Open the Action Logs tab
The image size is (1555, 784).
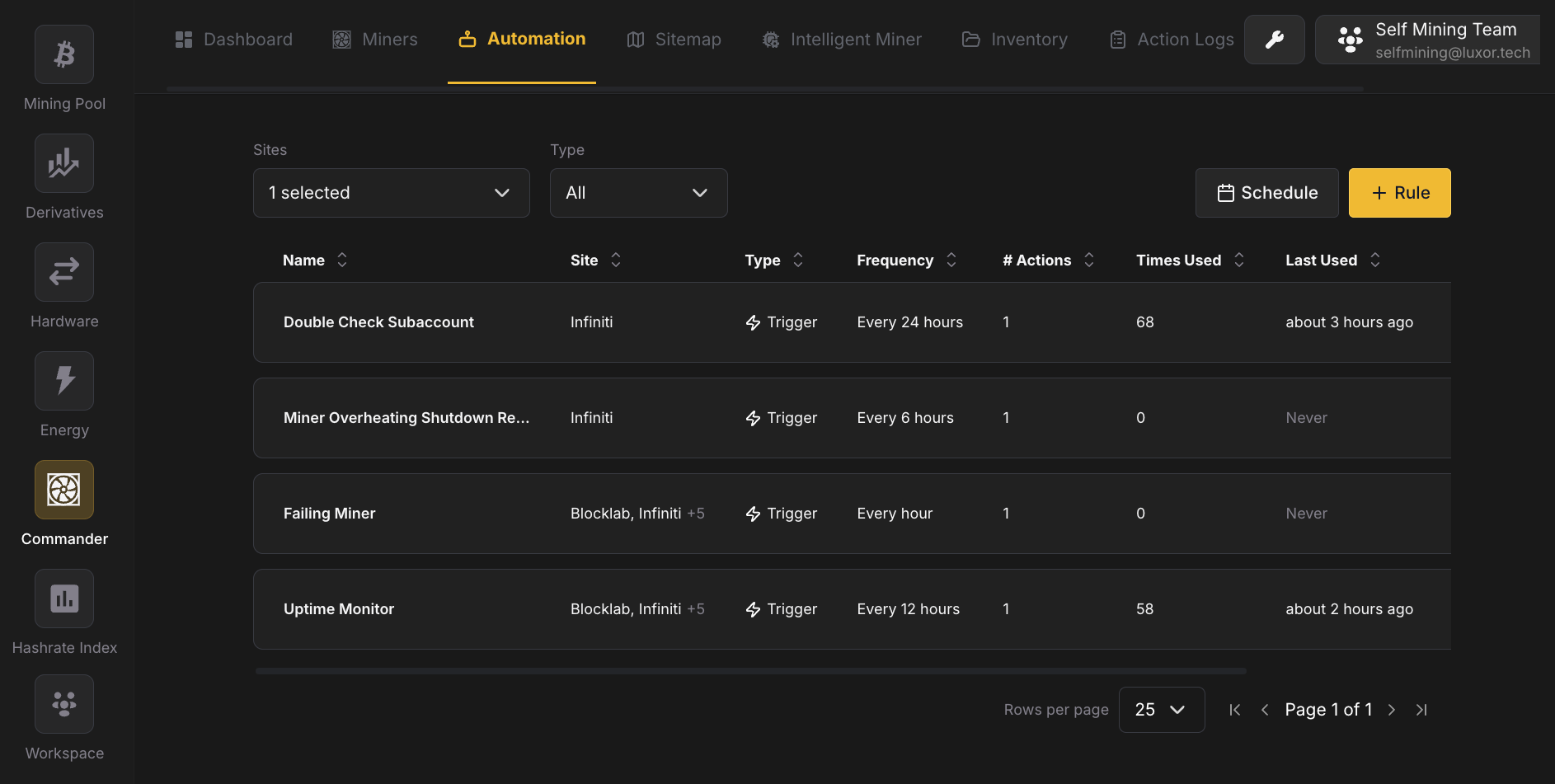tap(1170, 39)
